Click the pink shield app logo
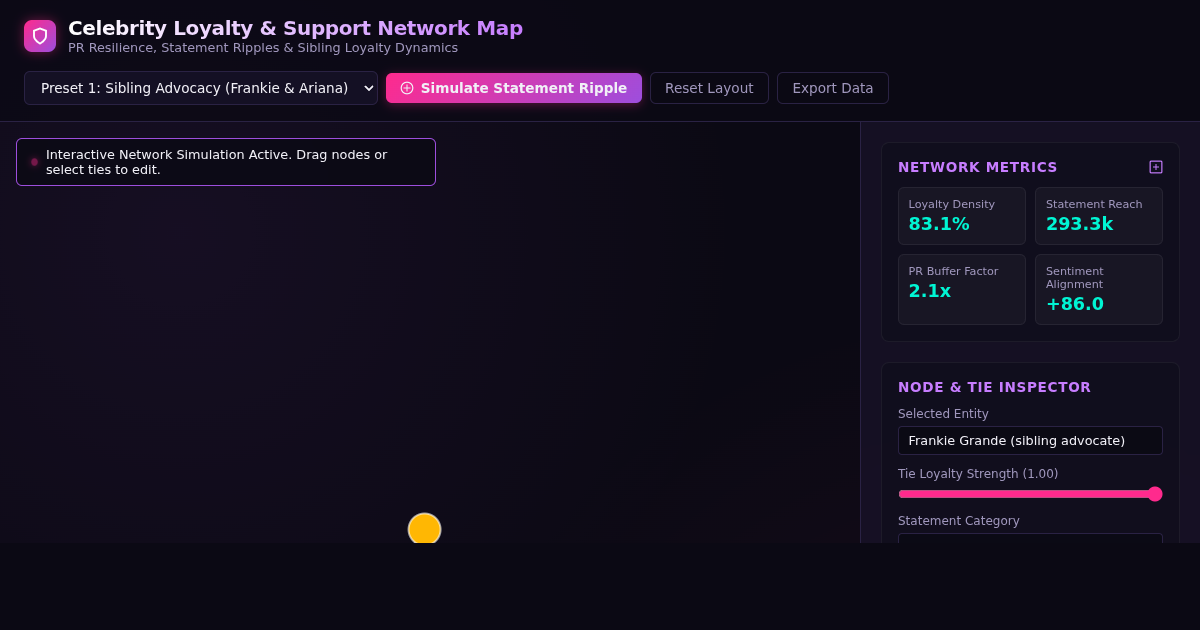This screenshot has width=1200, height=630. [x=40, y=36]
